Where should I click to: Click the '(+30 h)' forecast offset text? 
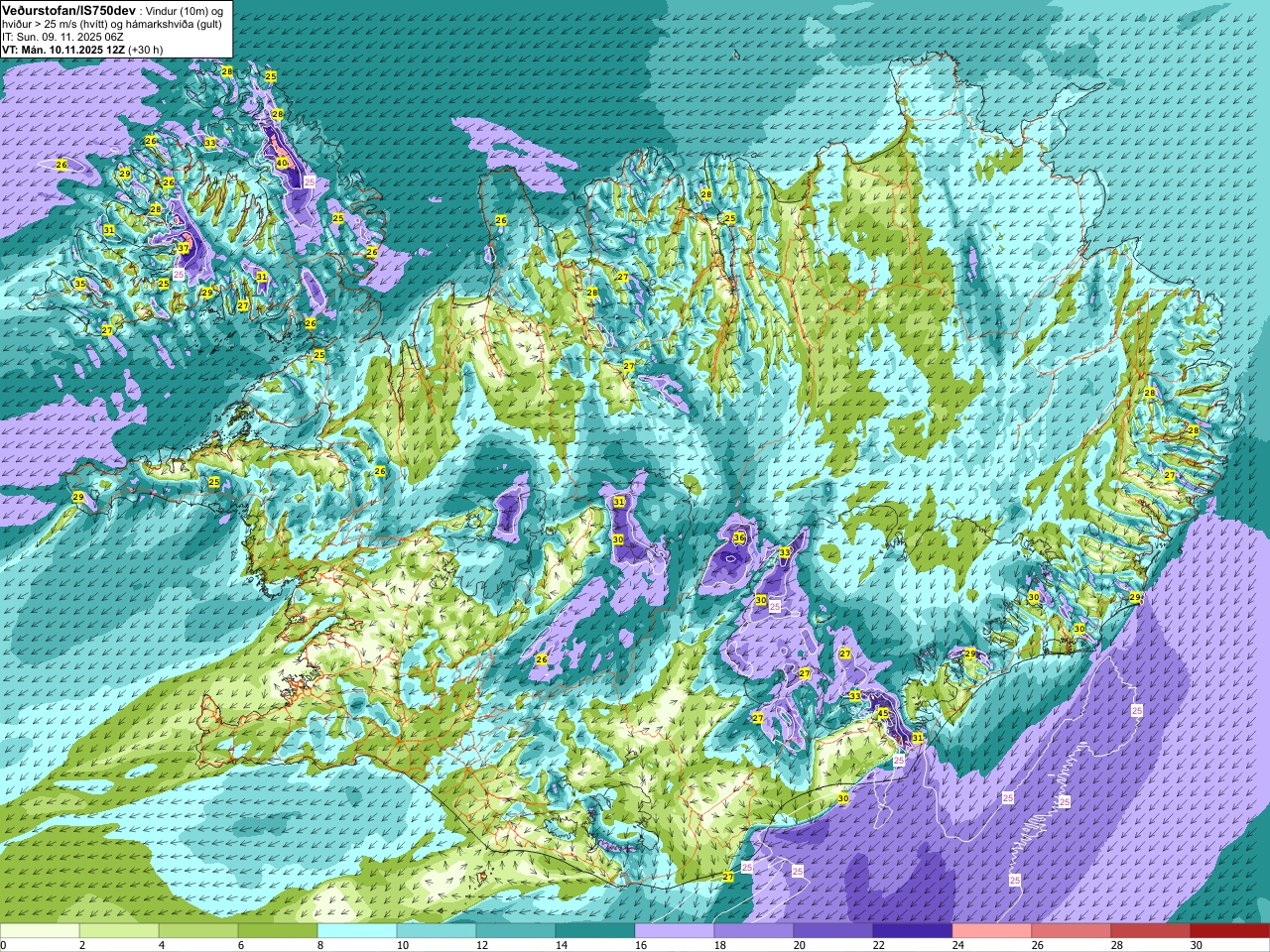pos(146,50)
